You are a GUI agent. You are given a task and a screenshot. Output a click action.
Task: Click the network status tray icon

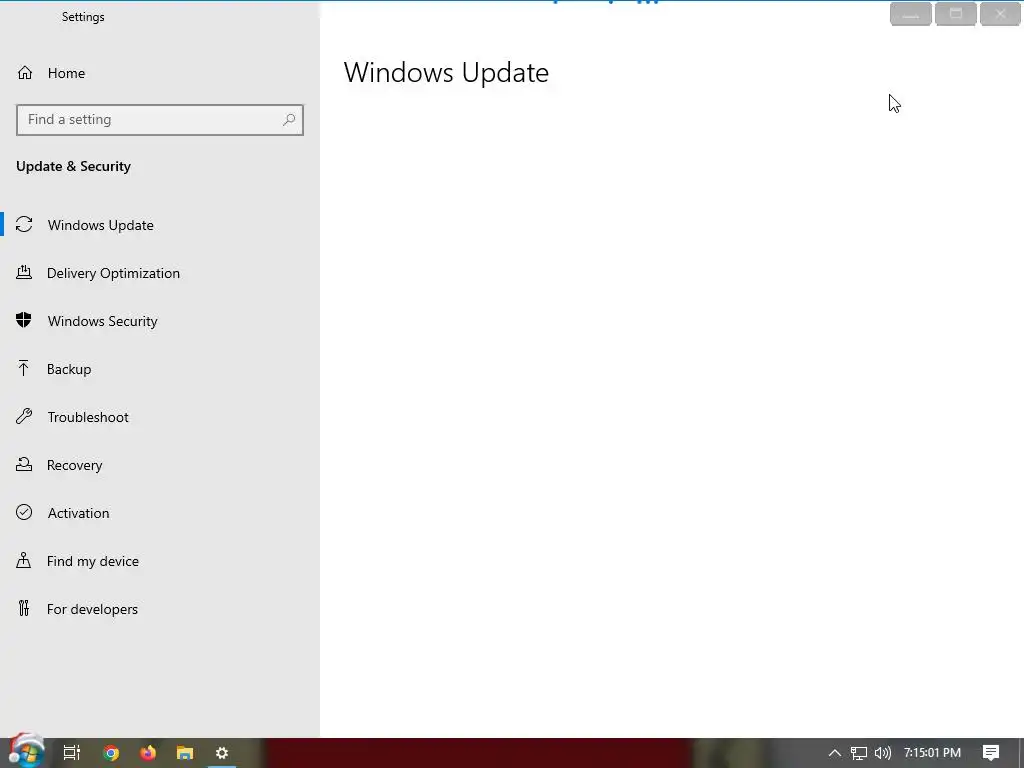859,753
